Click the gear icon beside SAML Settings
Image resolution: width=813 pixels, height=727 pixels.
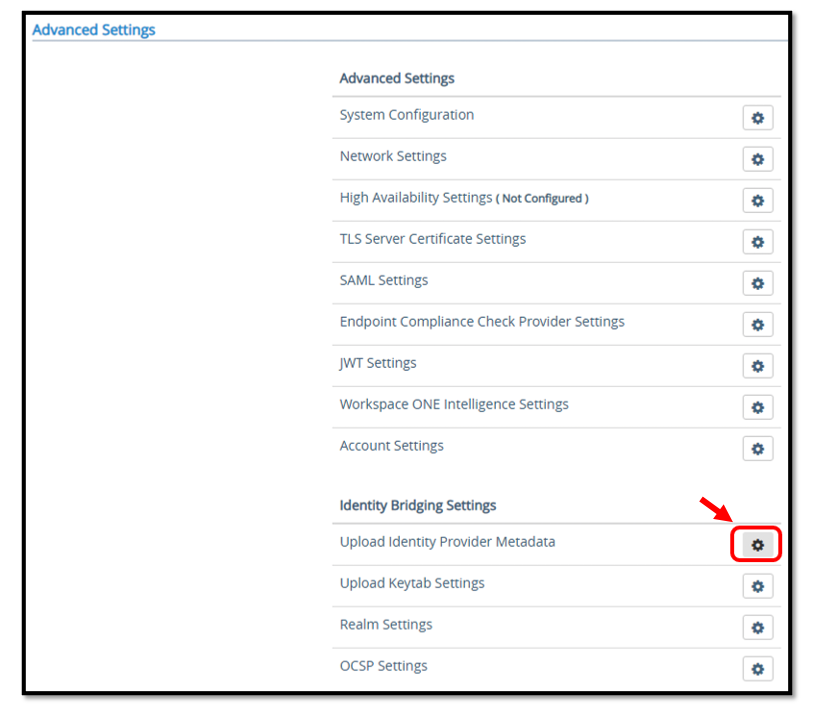click(x=757, y=283)
